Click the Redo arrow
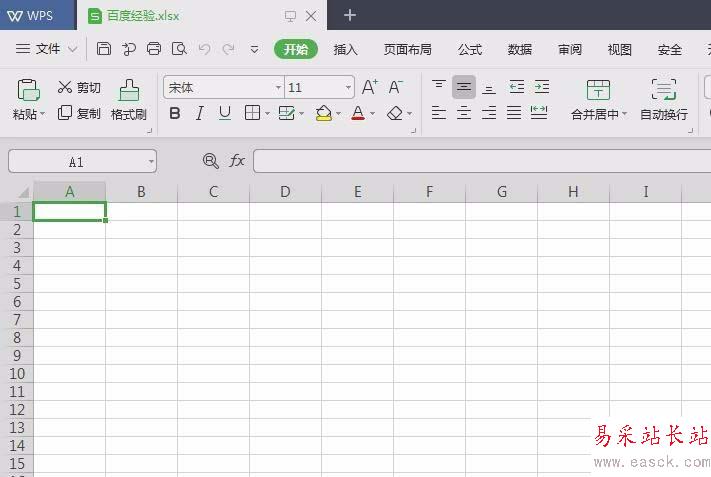This screenshot has height=477, width=711. click(229, 49)
